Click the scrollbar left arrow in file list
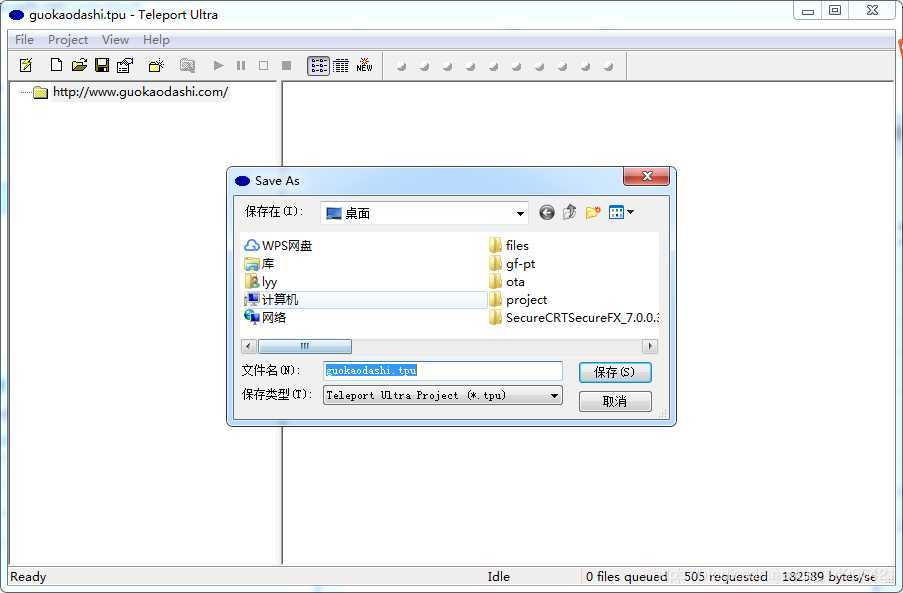 tap(248, 346)
